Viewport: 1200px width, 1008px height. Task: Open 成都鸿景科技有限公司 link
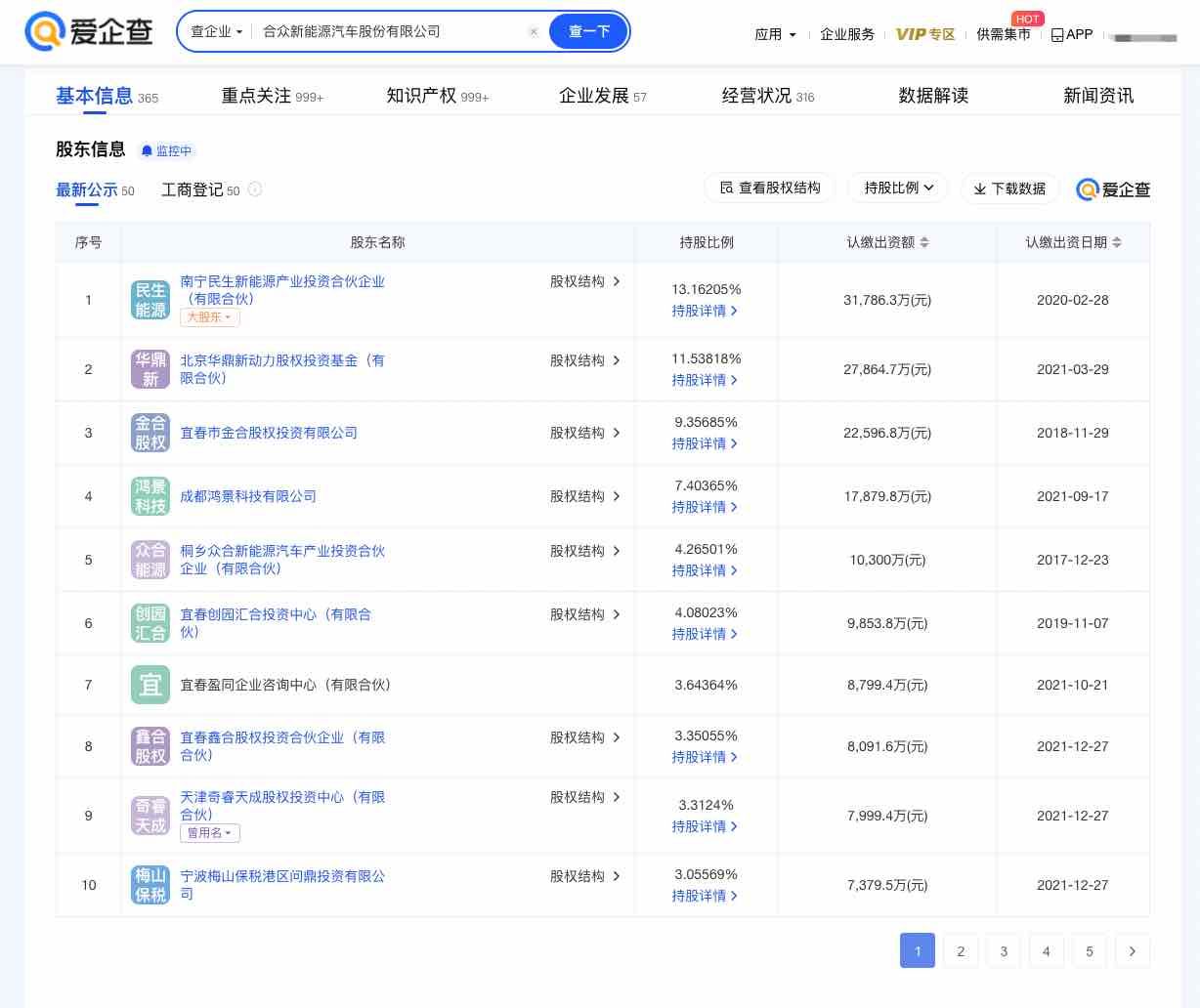(x=248, y=496)
